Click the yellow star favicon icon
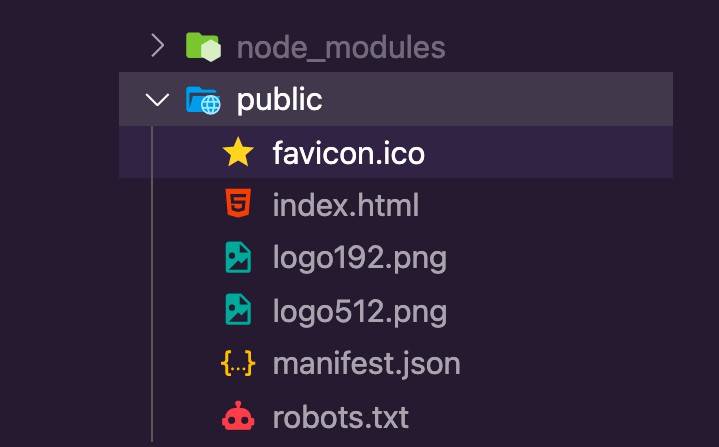The width and height of the screenshot is (719, 447). click(238, 153)
